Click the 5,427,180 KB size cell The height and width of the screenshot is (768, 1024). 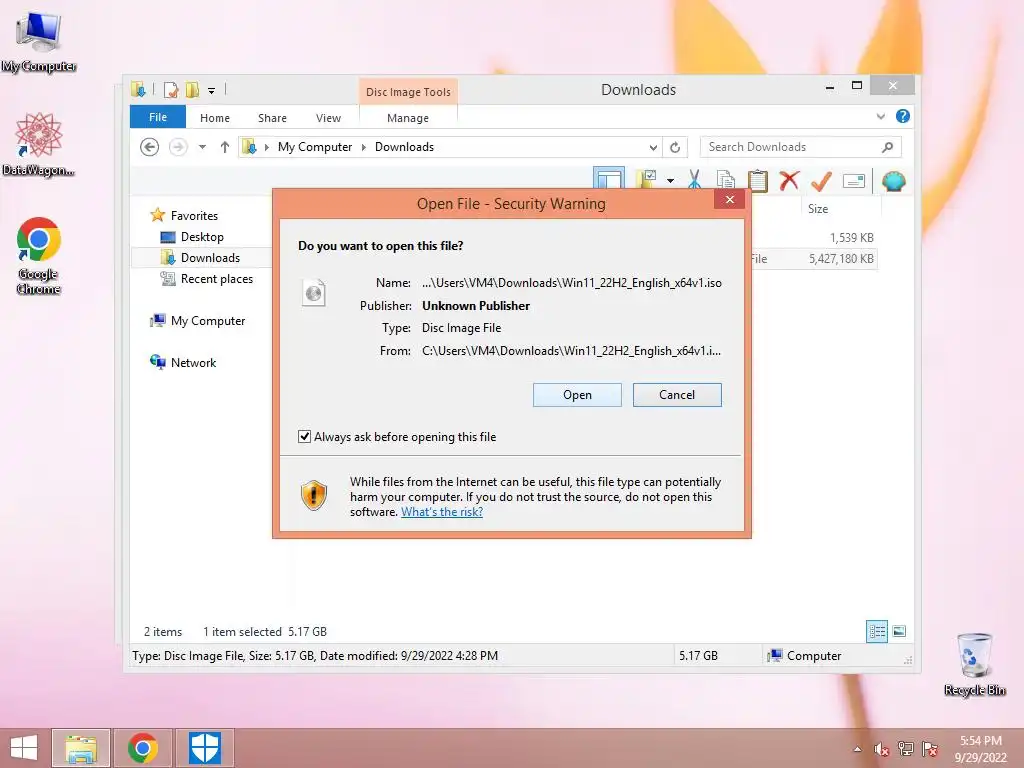pos(841,259)
